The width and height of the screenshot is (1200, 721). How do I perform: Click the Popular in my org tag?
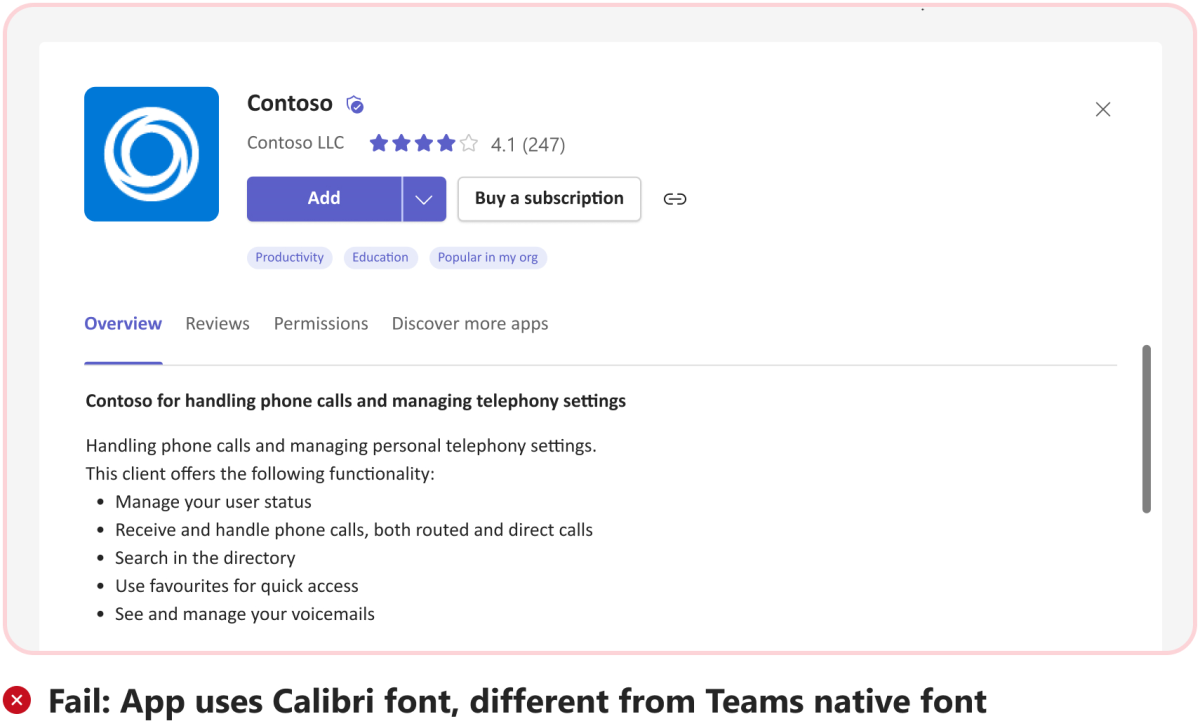tap(488, 257)
